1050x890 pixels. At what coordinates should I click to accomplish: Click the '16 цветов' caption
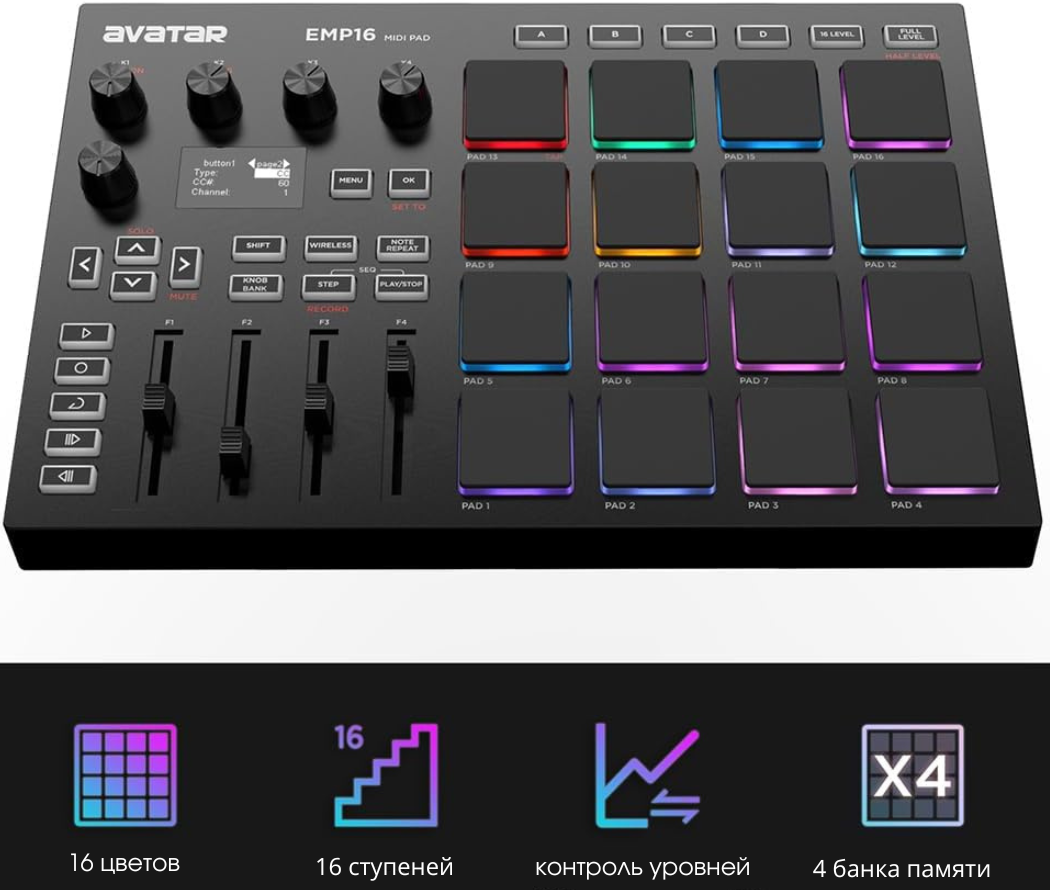tap(125, 863)
